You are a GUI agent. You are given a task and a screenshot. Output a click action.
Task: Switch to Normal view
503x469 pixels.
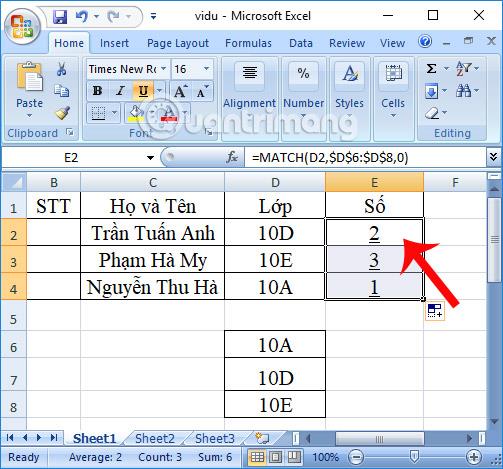tap(257, 457)
